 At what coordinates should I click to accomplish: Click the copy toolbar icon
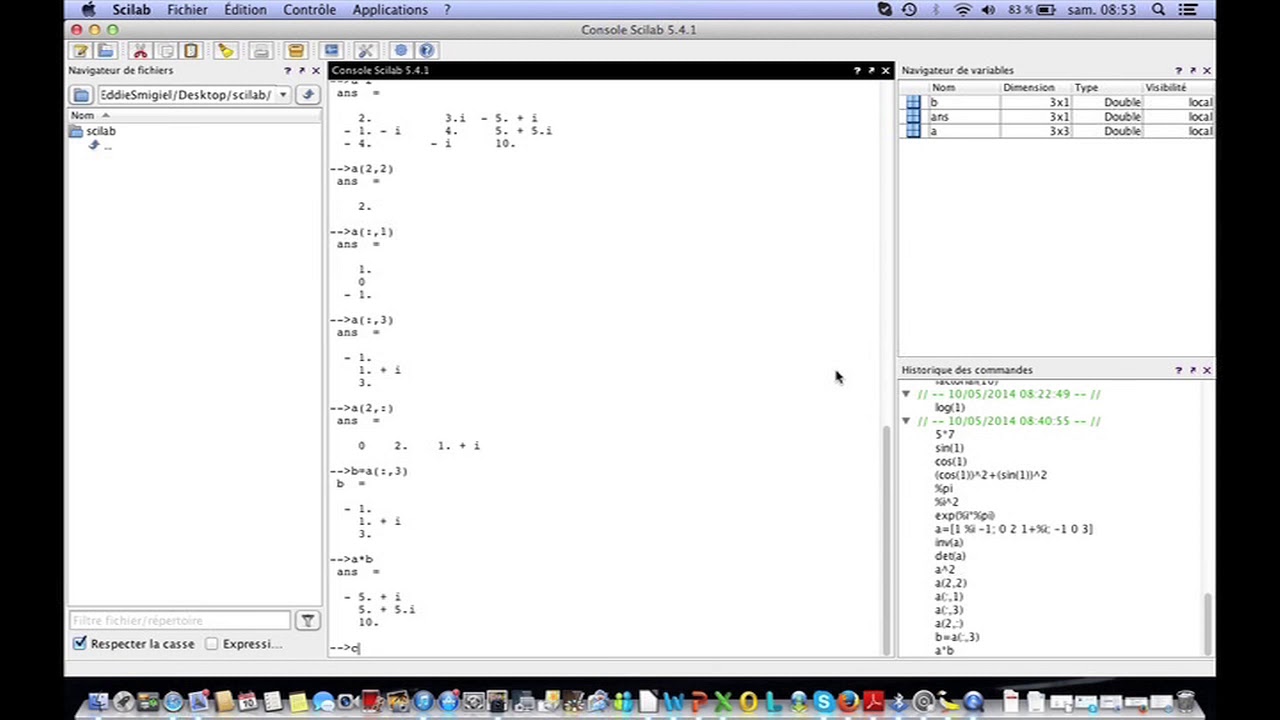(x=166, y=50)
